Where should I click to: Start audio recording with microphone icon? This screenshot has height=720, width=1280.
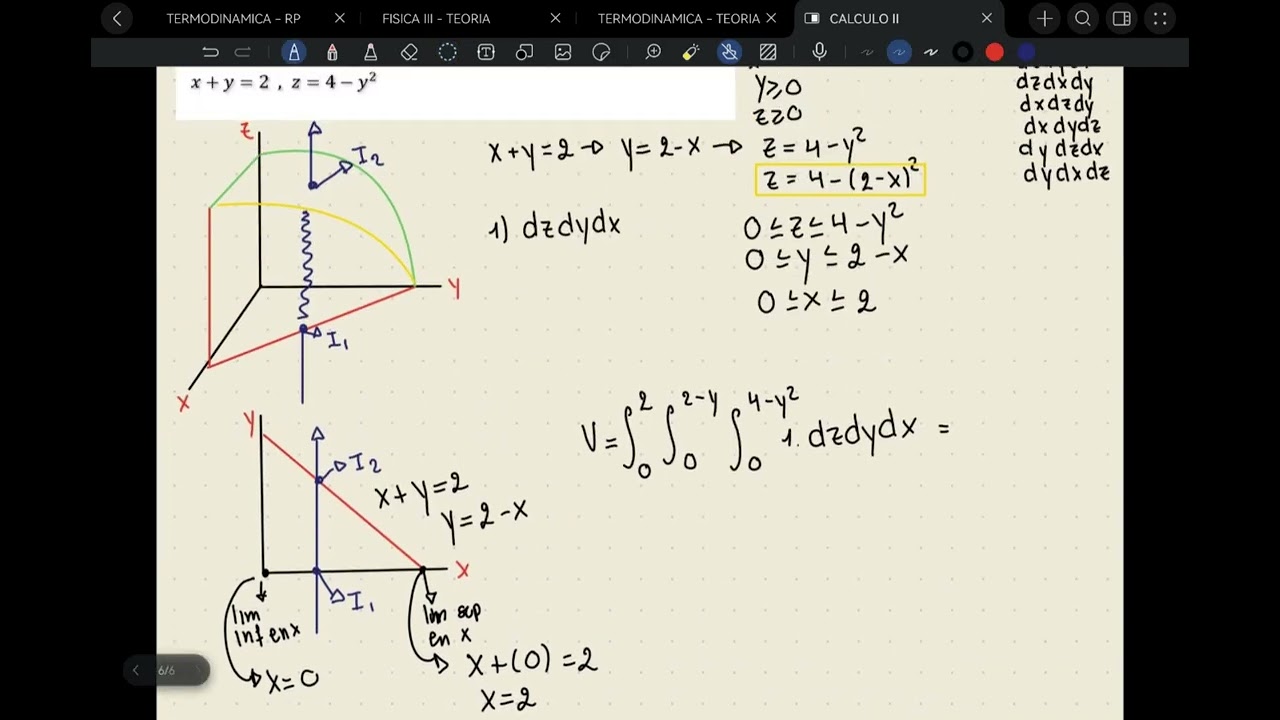pos(819,52)
